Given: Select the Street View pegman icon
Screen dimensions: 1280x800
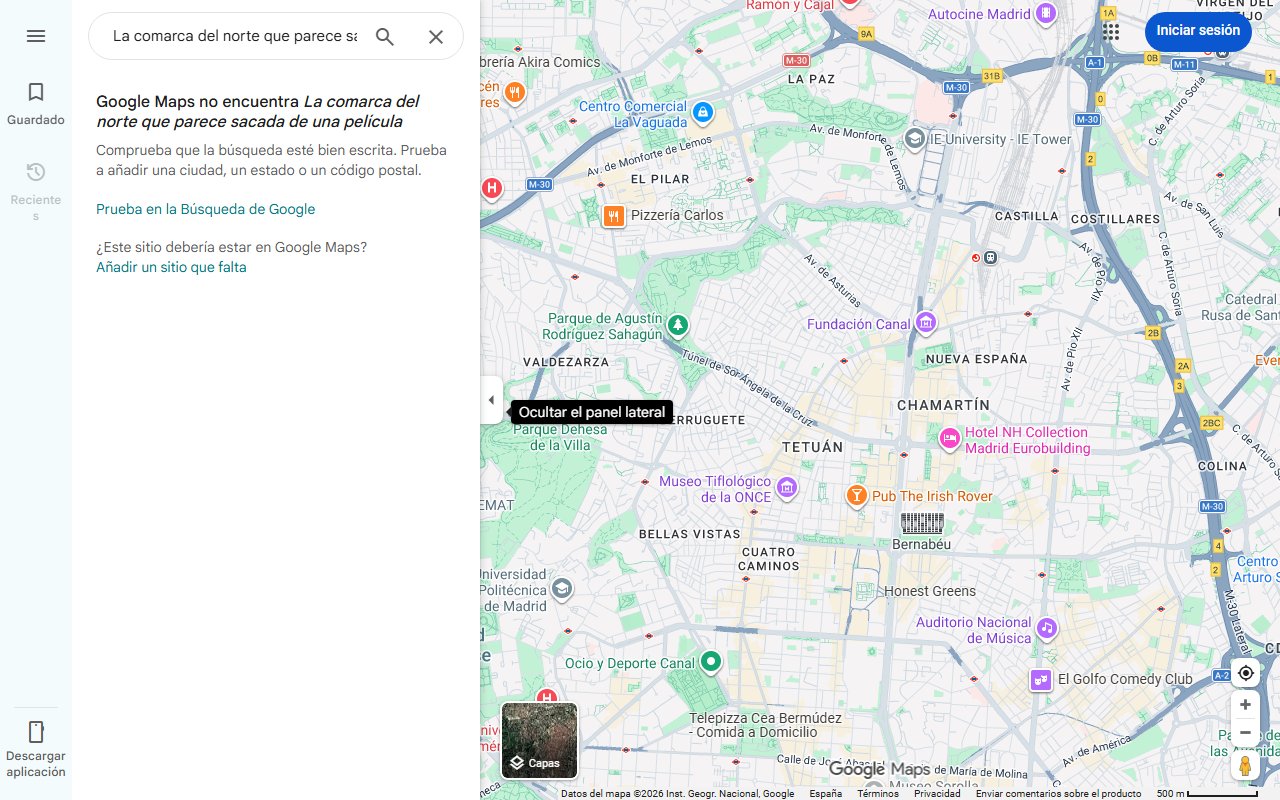Looking at the screenshot, I should coord(1245,766).
